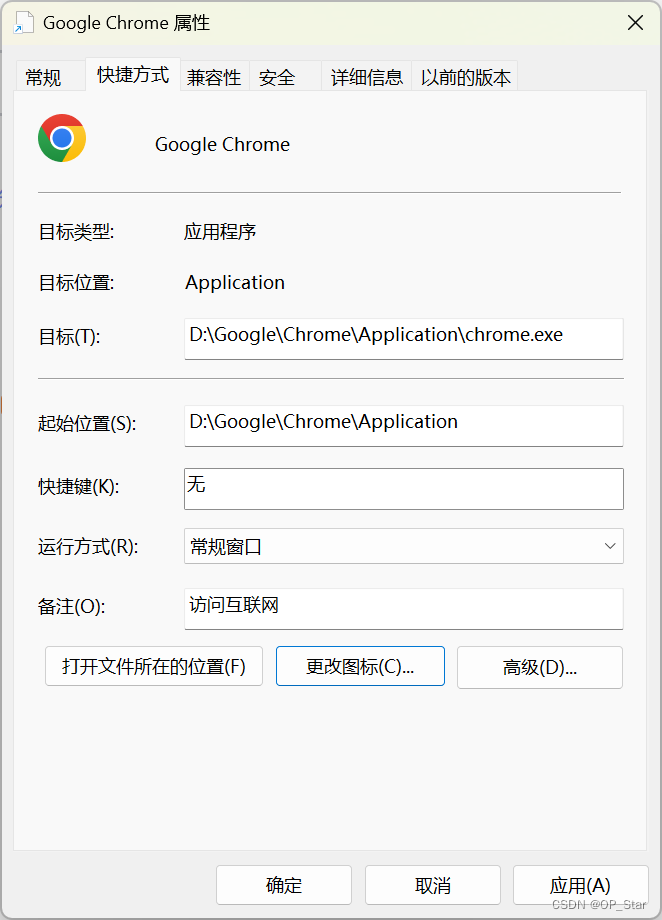Click the 应用(A) button
This screenshot has width=662, height=920.
pos(580,885)
